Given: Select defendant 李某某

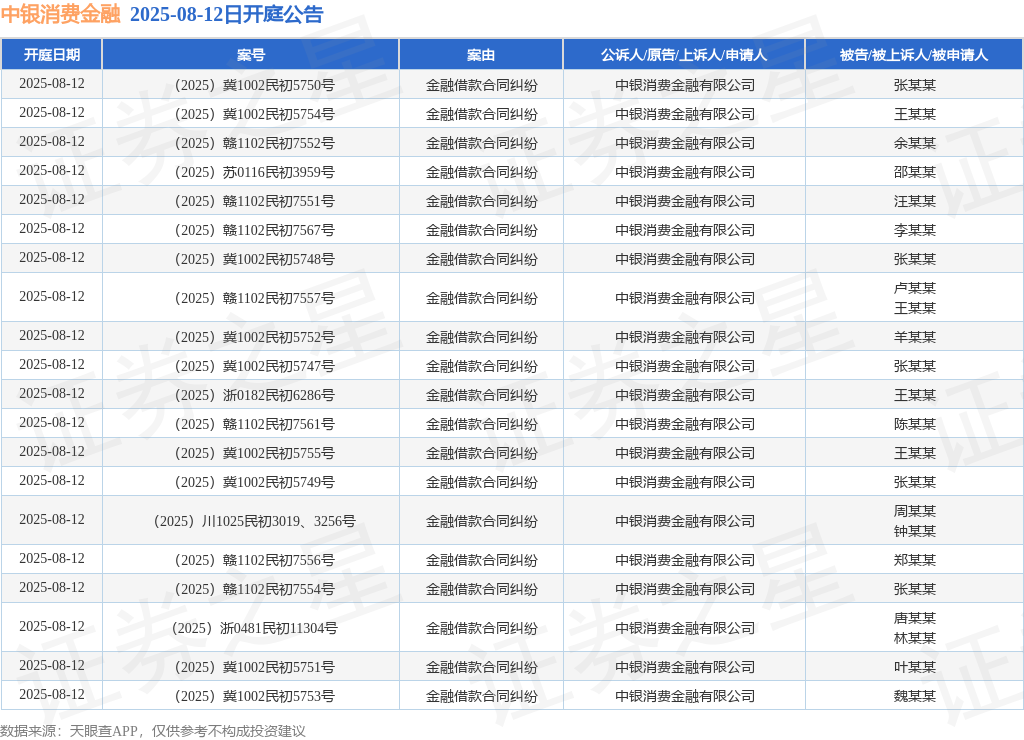Looking at the screenshot, I should [914, 230].
